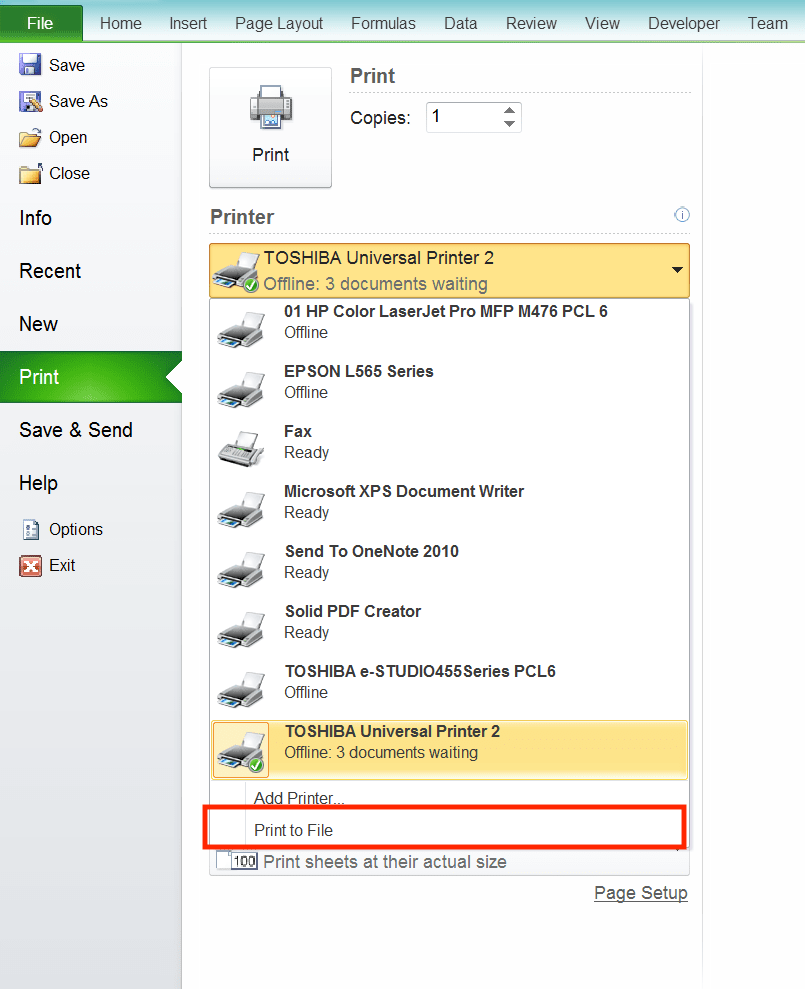Open the Team tab
Viewport: 805px width, 989px height.
coord(768,23)
